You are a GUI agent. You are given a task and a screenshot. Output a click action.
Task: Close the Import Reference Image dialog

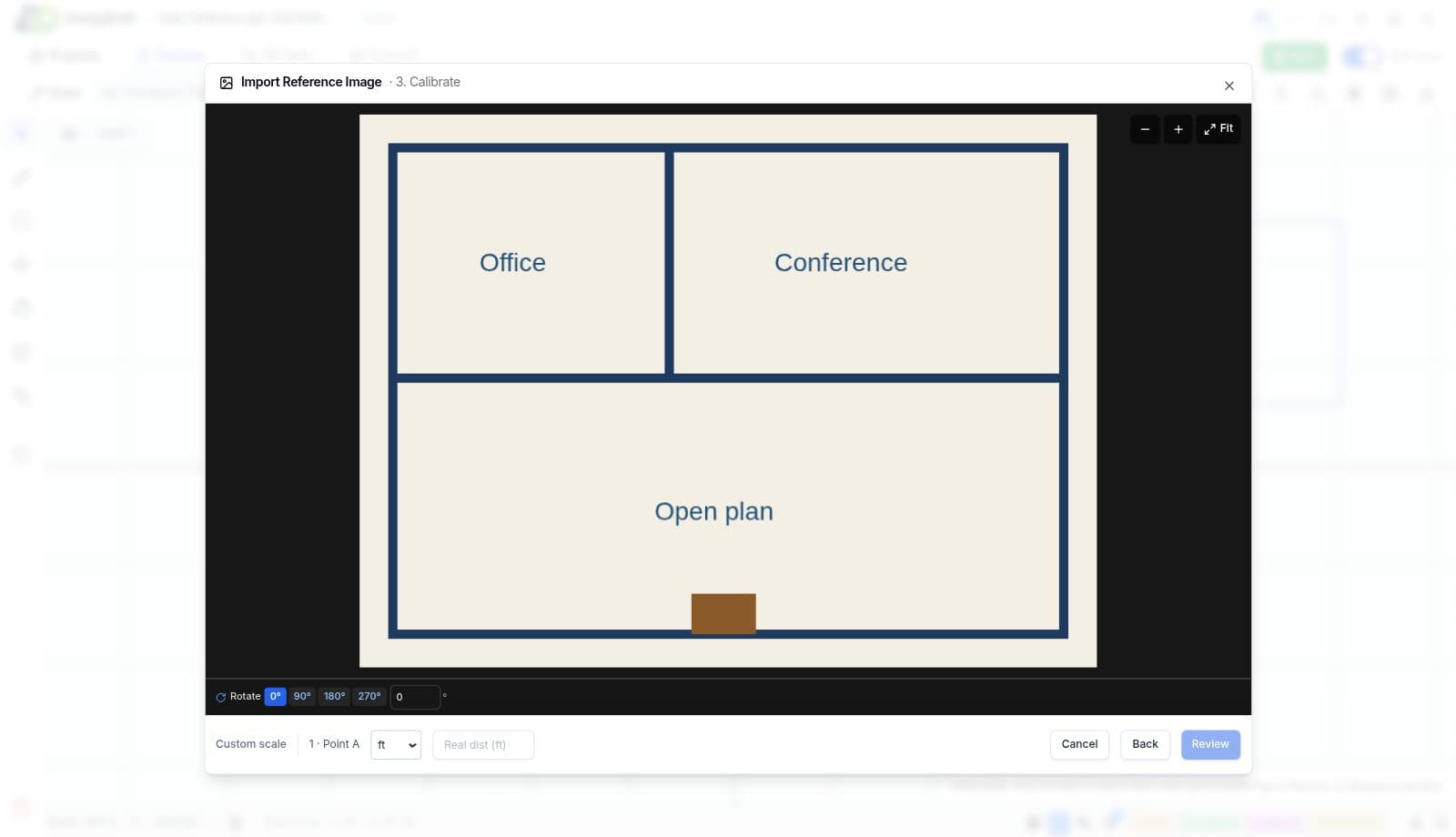pyautogui.click(x=1228, y=86)
